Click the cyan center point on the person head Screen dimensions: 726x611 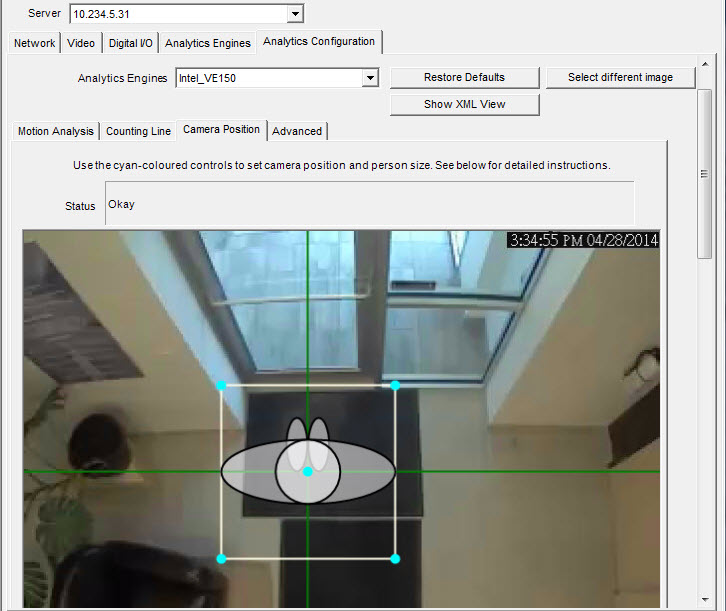[307, 472]
